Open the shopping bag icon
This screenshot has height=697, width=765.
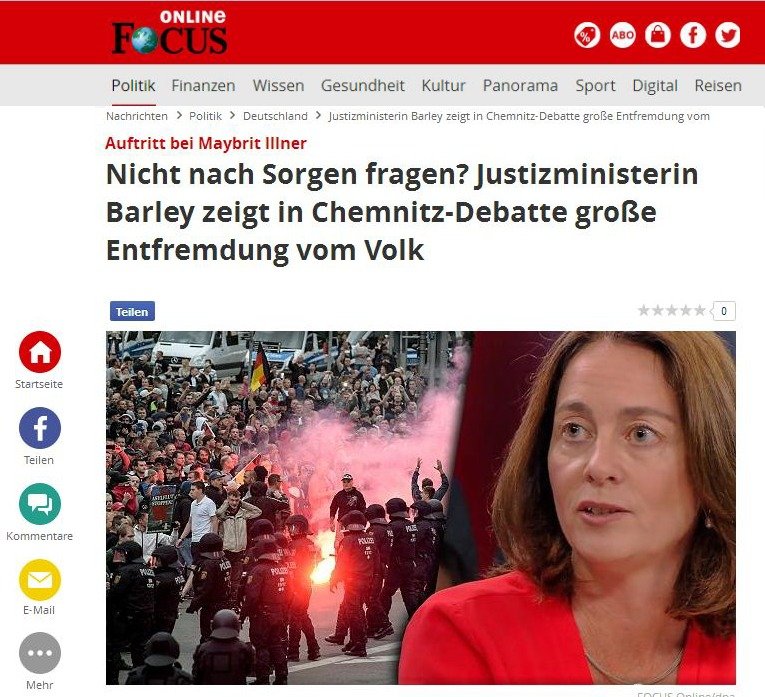pos(658,35)
